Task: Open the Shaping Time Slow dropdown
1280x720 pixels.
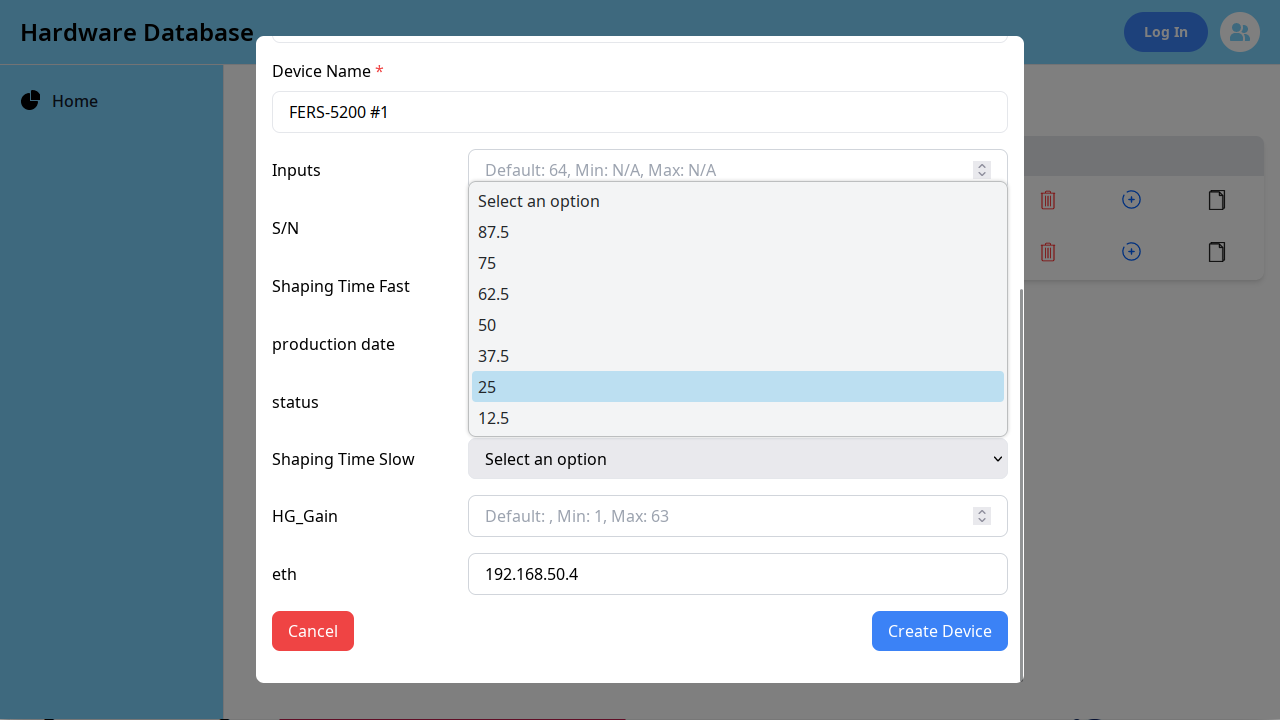Action: click(x=738, y=459)
